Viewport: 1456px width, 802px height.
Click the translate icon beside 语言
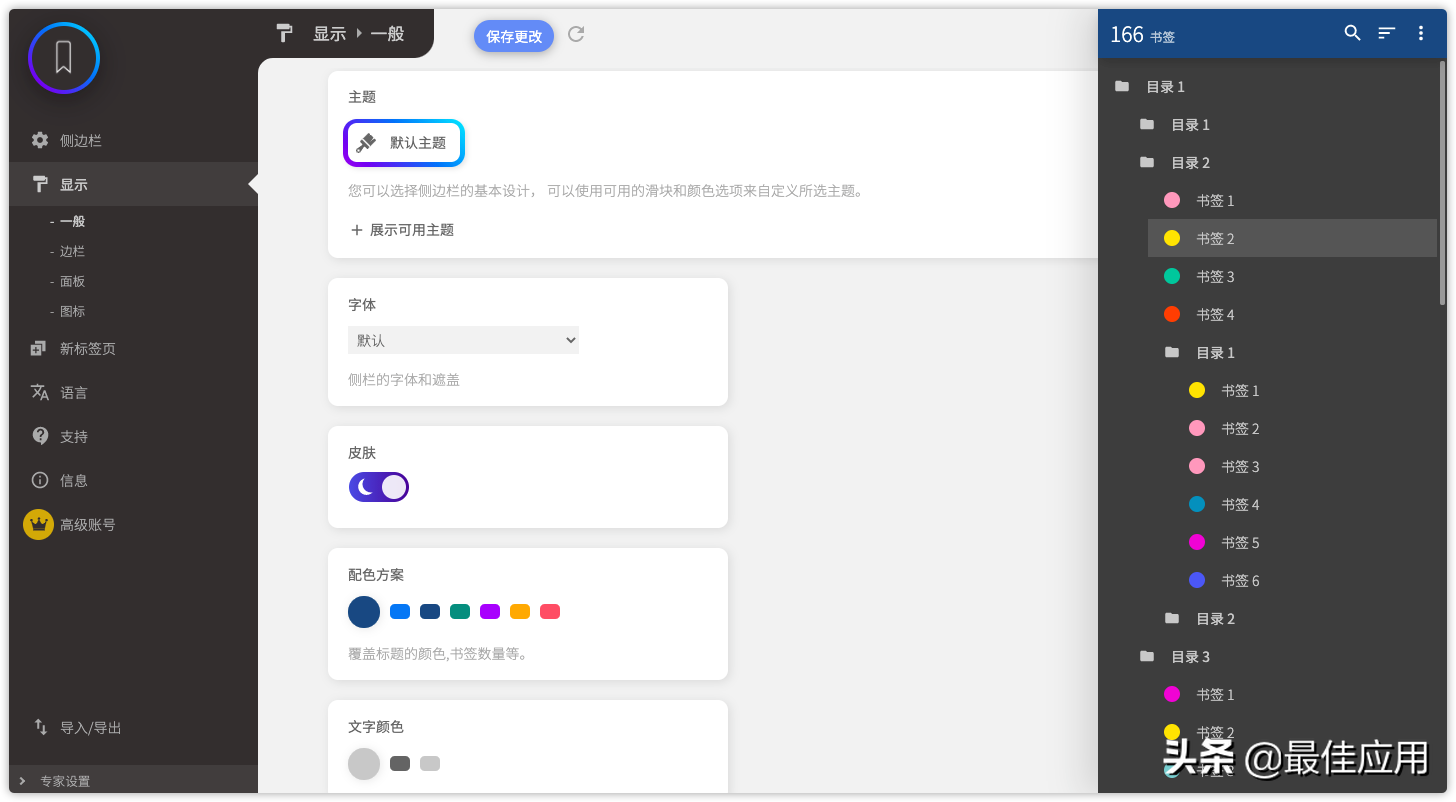pyautogui.click(x=40, y=392)
